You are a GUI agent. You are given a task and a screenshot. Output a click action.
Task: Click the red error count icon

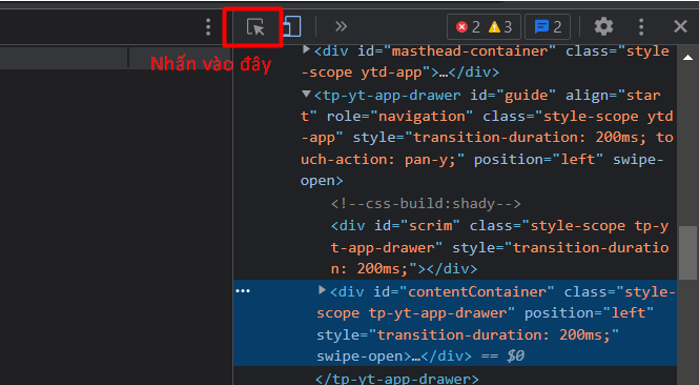pos(462,27)
